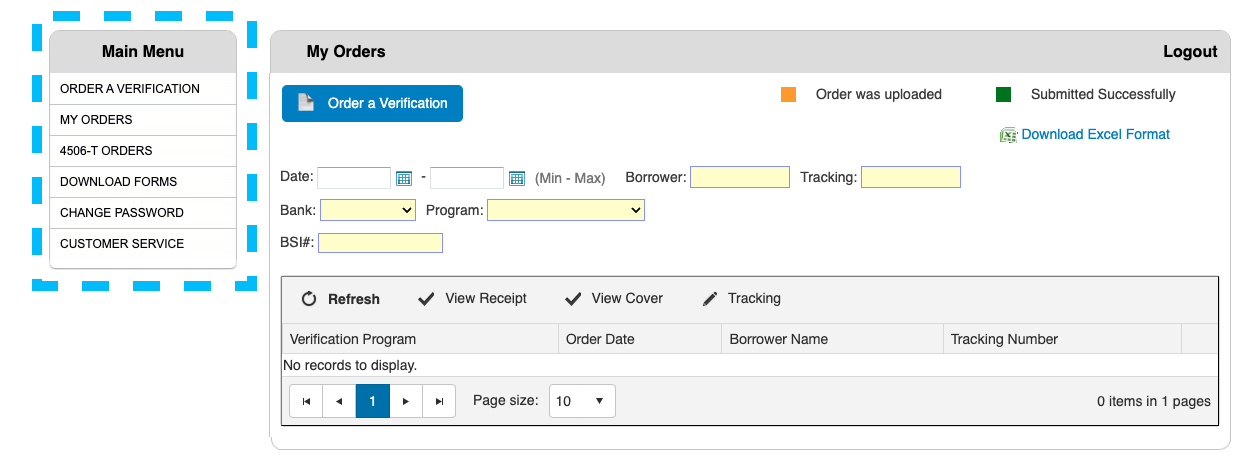This screenshot has height=473, width=1248.
Task: Open Customer Service menu item
Action: (143, 244)
